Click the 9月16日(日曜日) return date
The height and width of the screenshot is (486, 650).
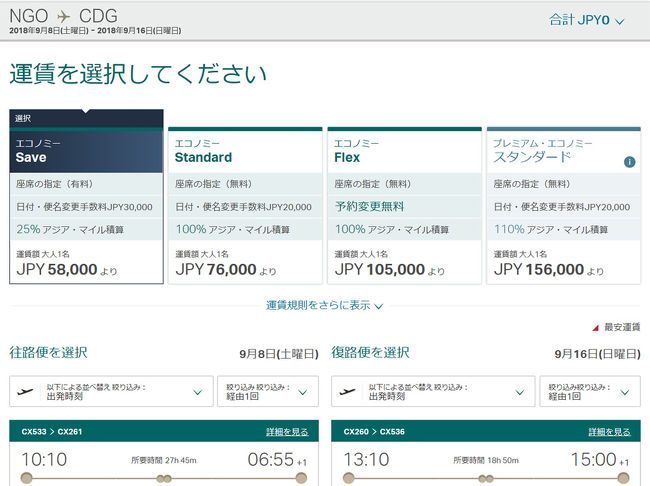pos(597,354)
